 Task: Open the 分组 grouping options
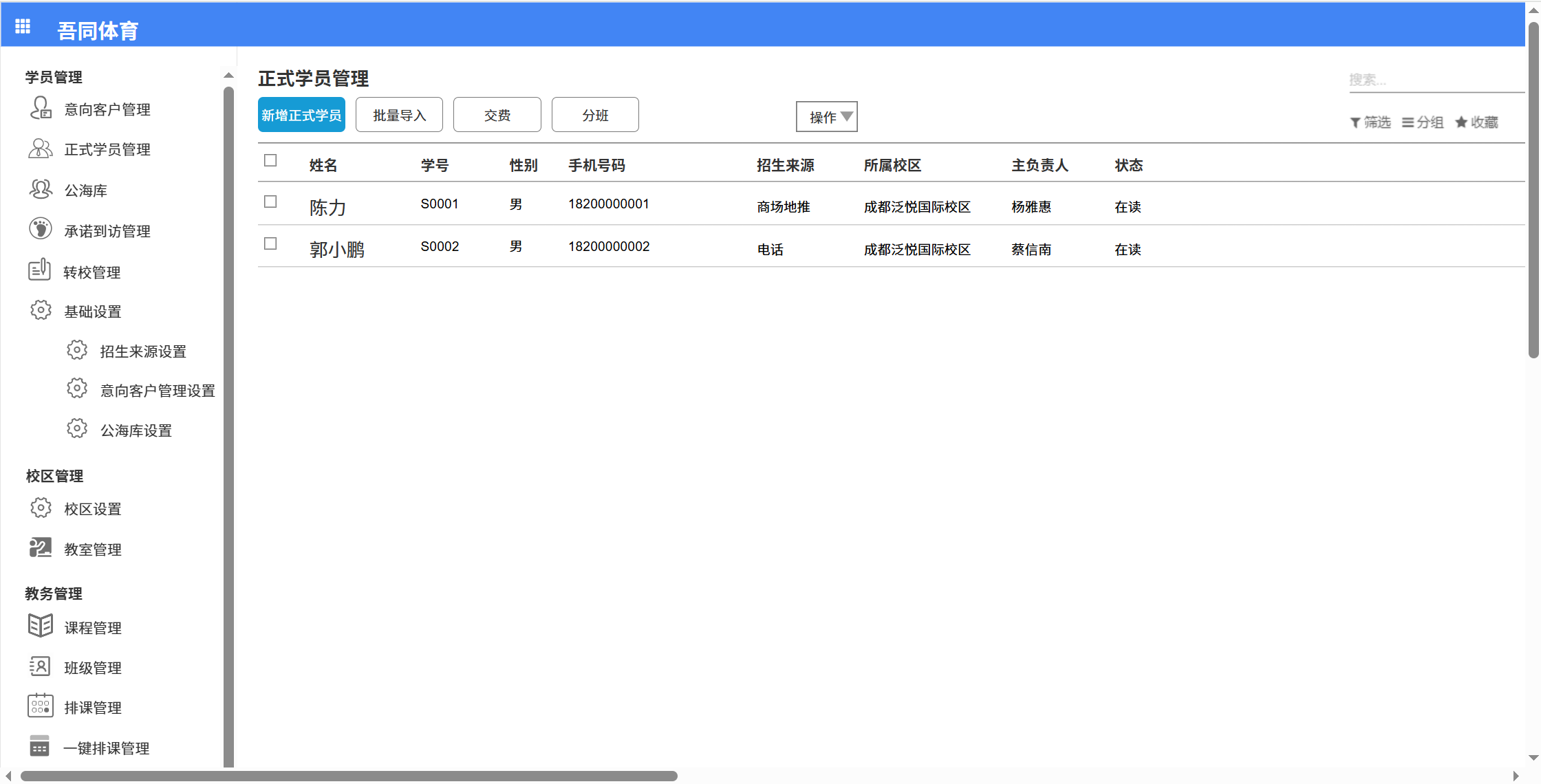pyautogui.click(x=1423, y=122)
